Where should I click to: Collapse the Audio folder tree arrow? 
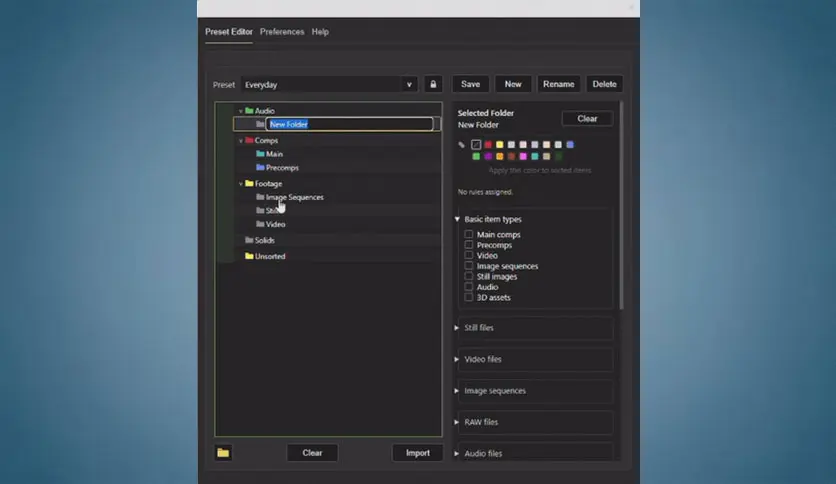241,111
